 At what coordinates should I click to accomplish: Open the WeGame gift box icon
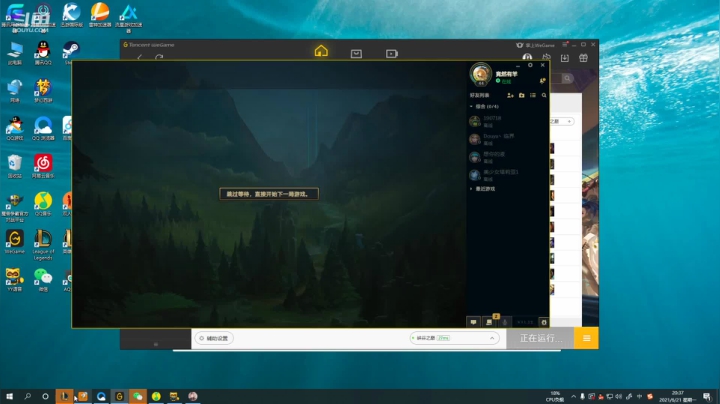[583, 58]
